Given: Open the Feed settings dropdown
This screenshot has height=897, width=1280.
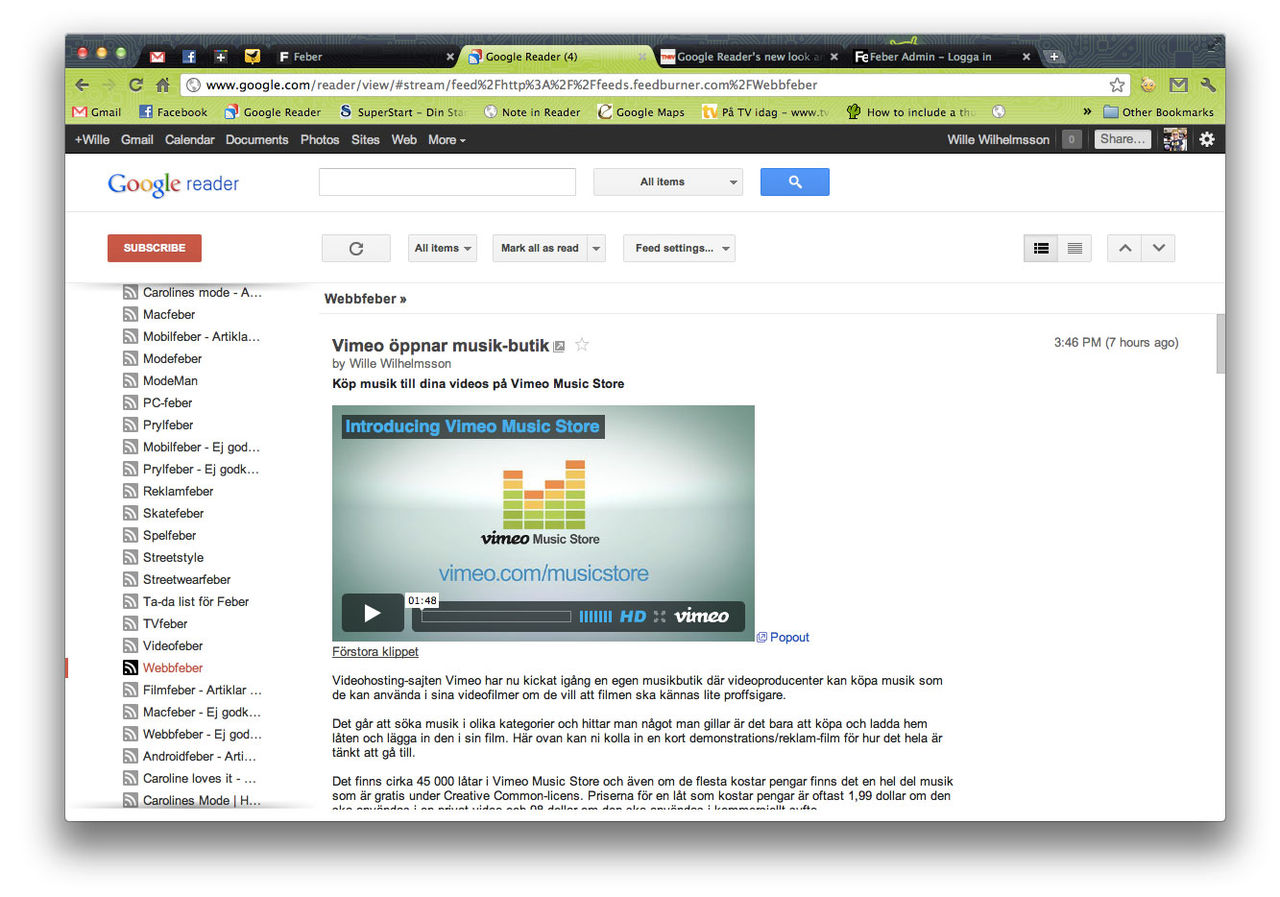Looking at the screenshot, I should [x=679, y=248].
